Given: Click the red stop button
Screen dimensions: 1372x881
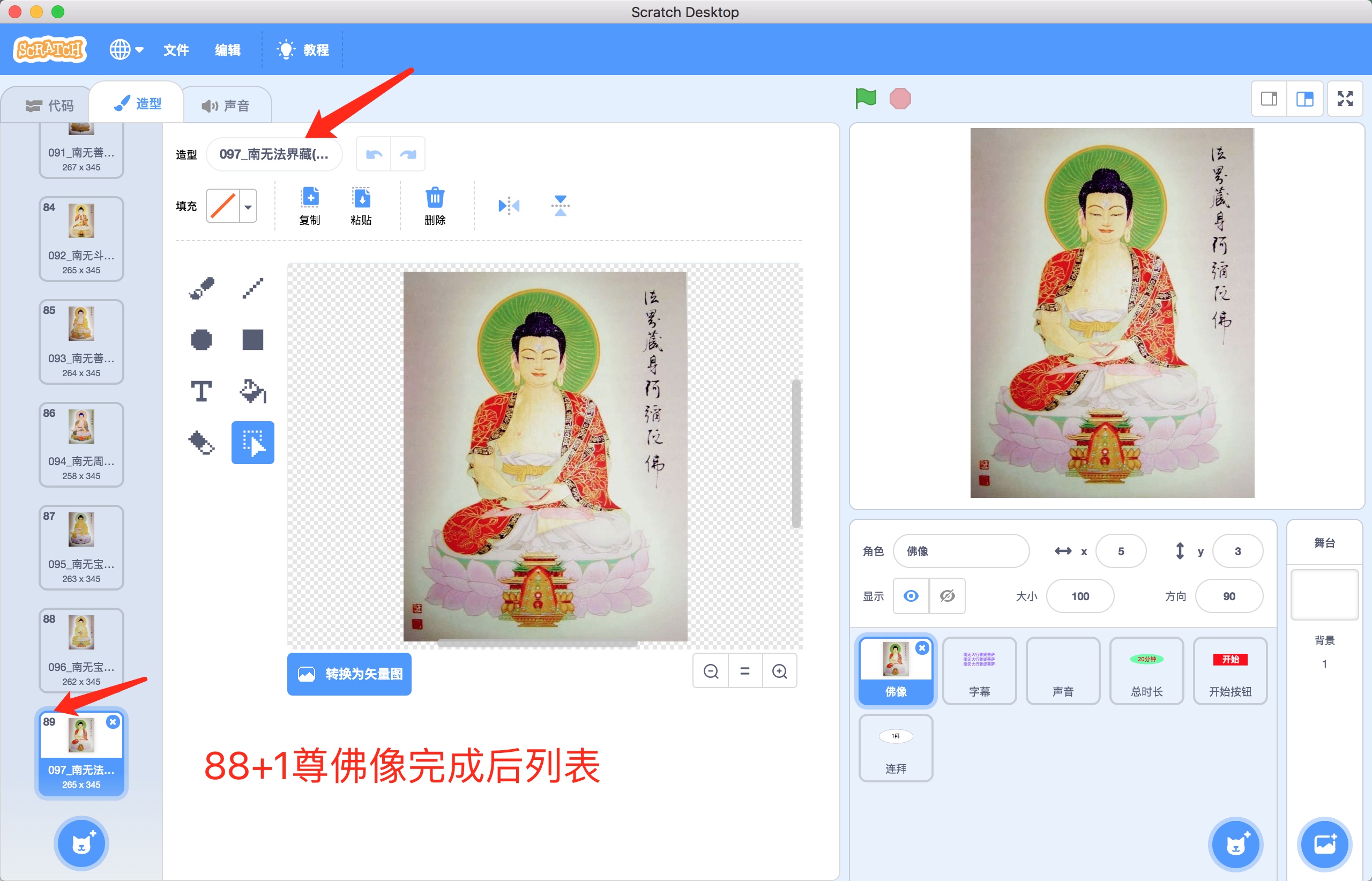Looking at the screenshot, I should 900,99.
